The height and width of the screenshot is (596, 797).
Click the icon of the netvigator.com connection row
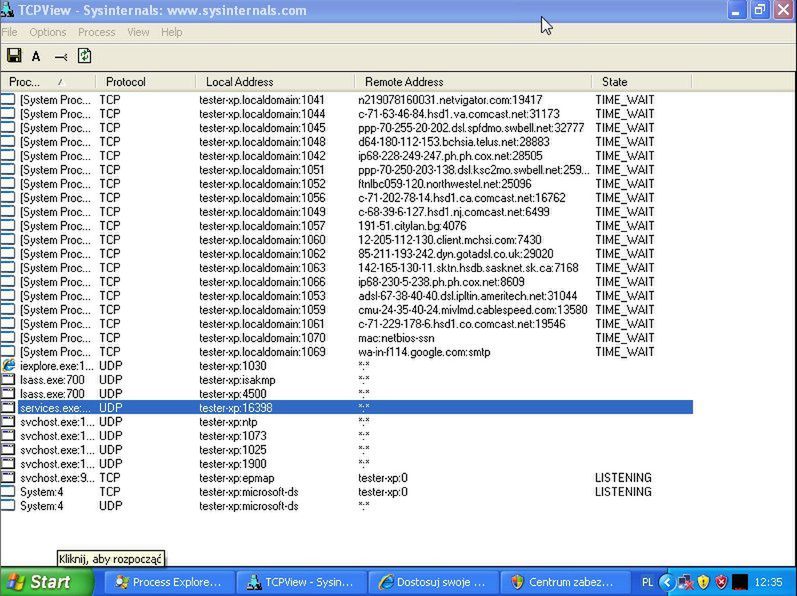point(8,100)
